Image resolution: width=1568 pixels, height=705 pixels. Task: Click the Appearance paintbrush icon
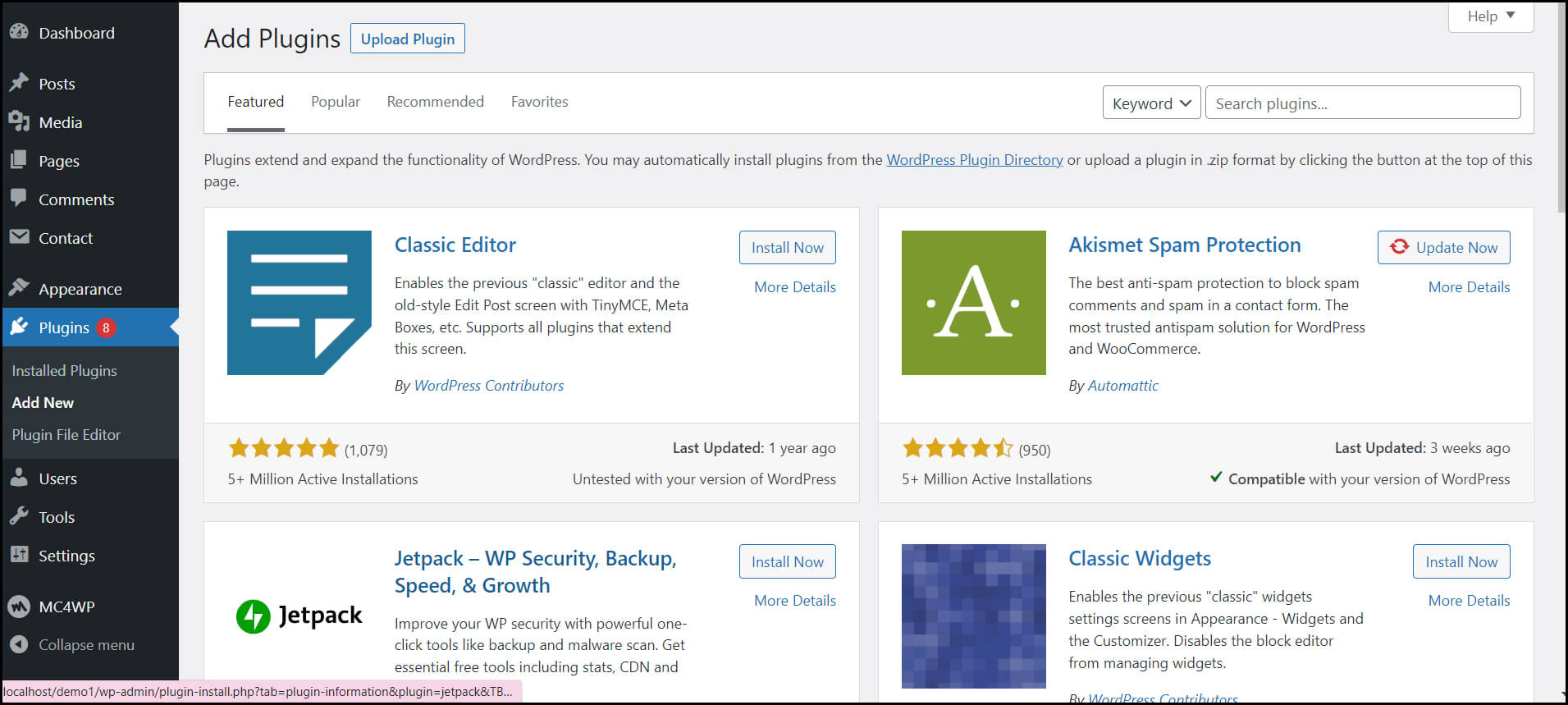pyautogui.click(x=19, y=288)
